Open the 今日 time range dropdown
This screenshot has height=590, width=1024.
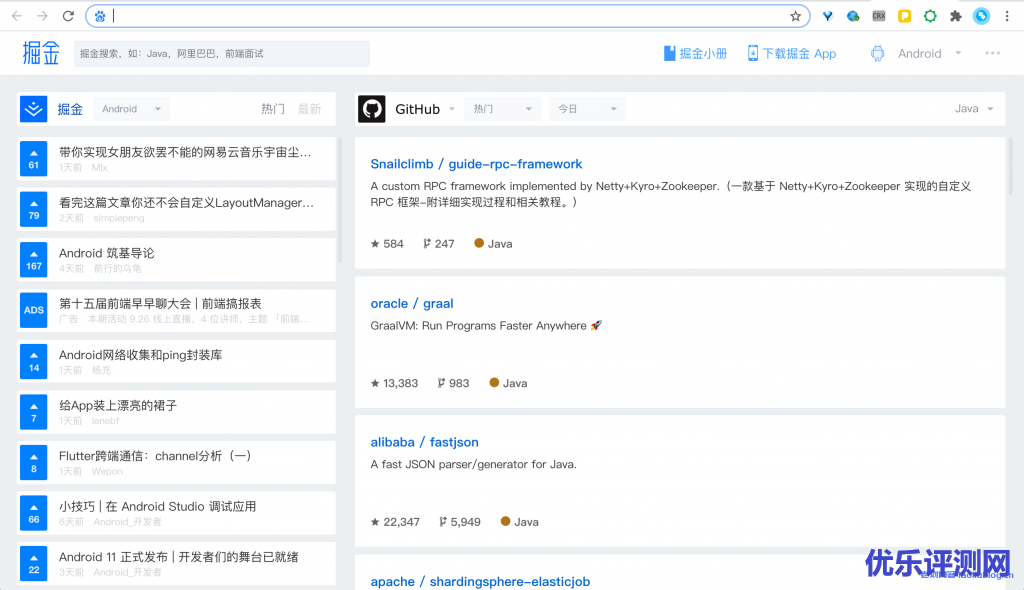586,109
